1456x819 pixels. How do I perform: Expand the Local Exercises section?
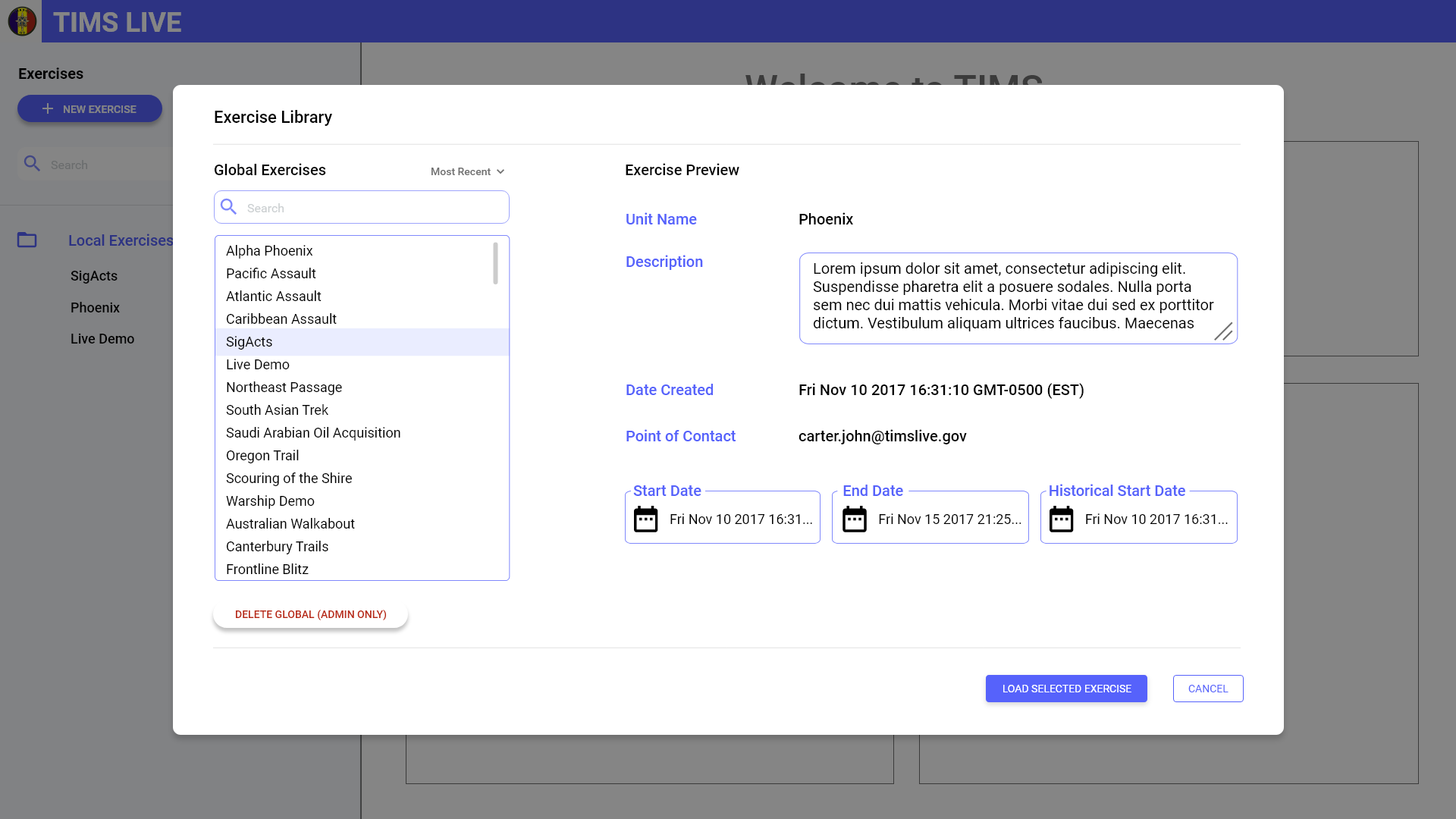pos(120,240)
